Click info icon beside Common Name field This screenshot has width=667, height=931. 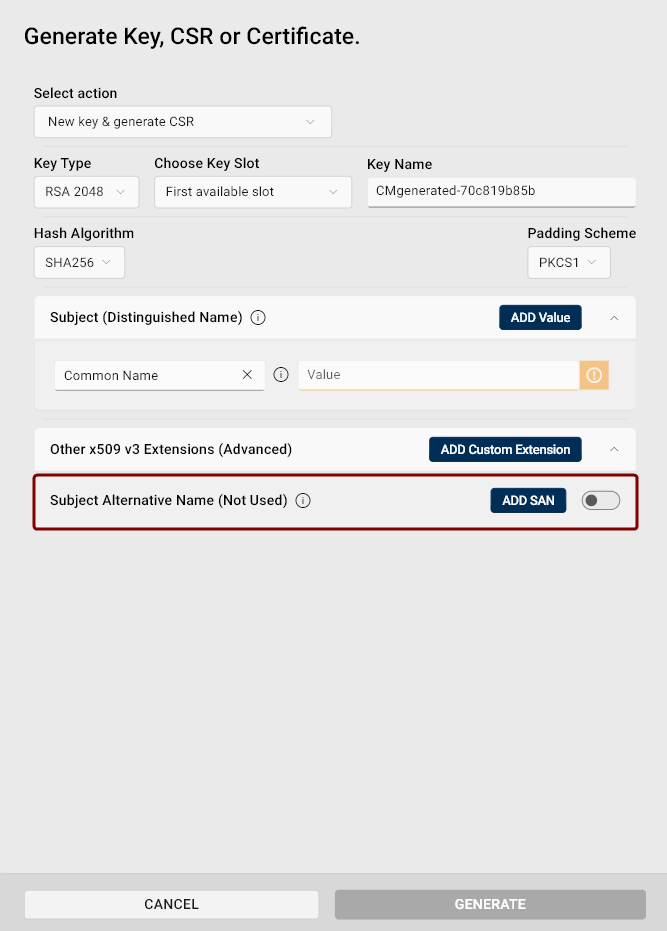tap(281, 375)
